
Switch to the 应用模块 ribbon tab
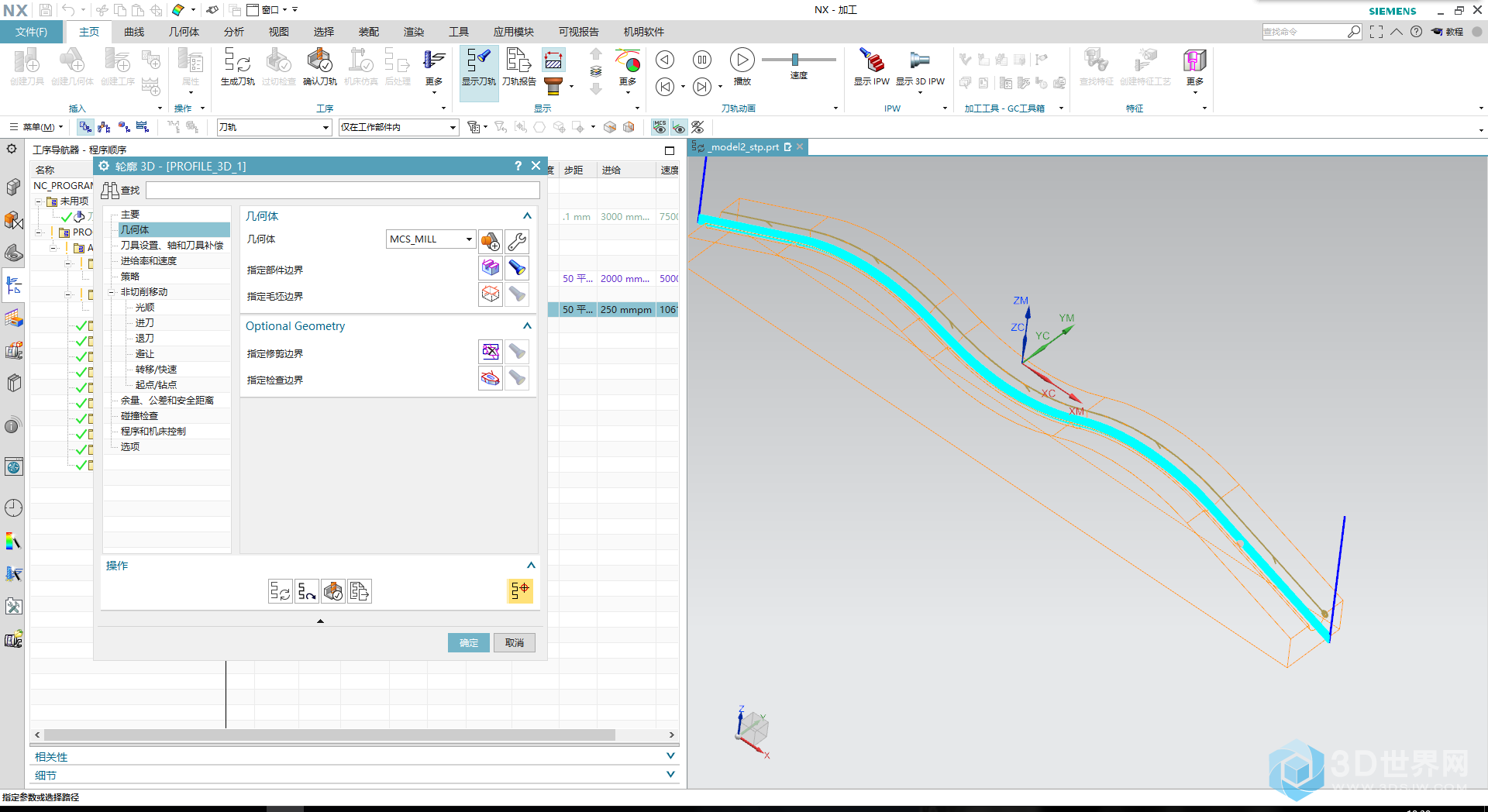[514, 32]
